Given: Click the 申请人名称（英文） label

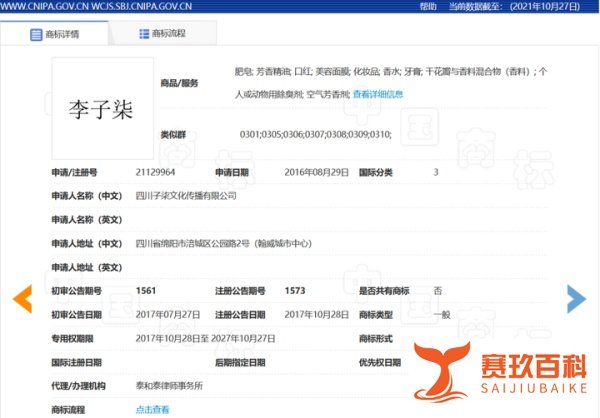Looking at the screenshot, I should click(x=87, y=220).
